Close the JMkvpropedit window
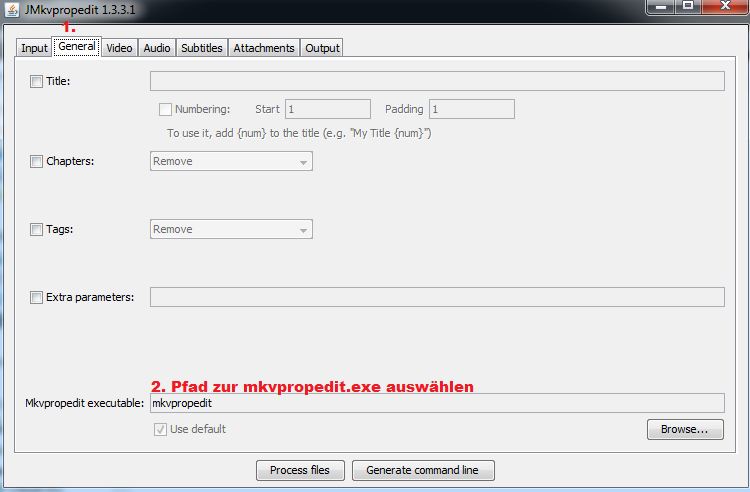 coord(725,6)
